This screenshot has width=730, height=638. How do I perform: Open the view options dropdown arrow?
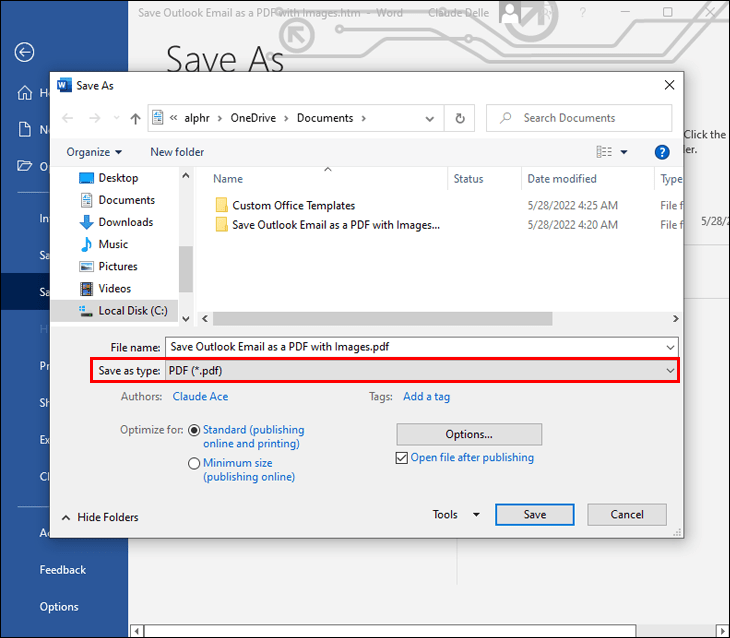(624, 152)
